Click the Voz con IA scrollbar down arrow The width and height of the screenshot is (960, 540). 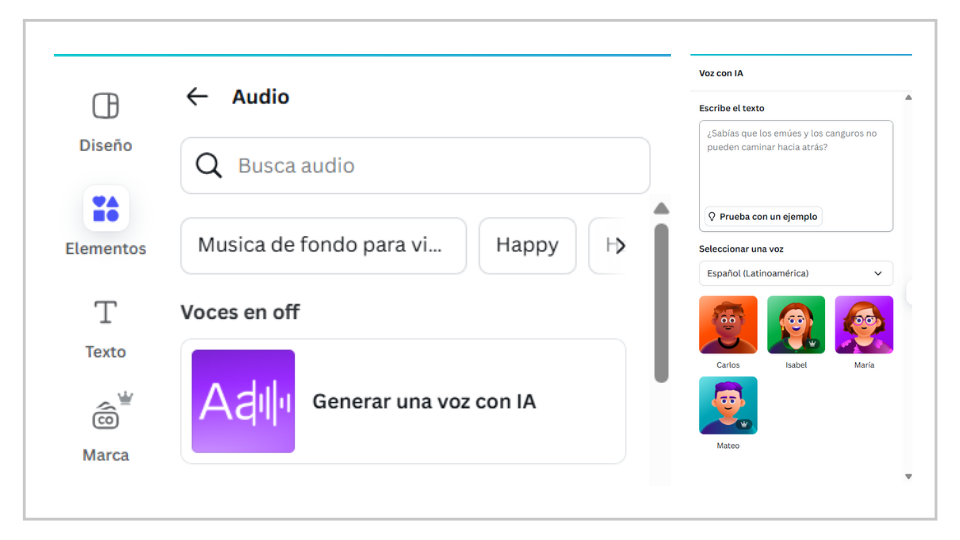click(x=909, y=476)
